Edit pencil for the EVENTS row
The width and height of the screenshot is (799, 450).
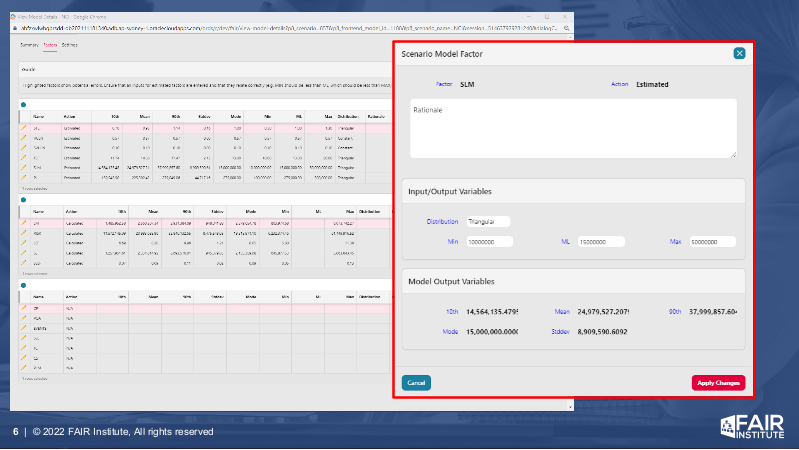[23, 328]
